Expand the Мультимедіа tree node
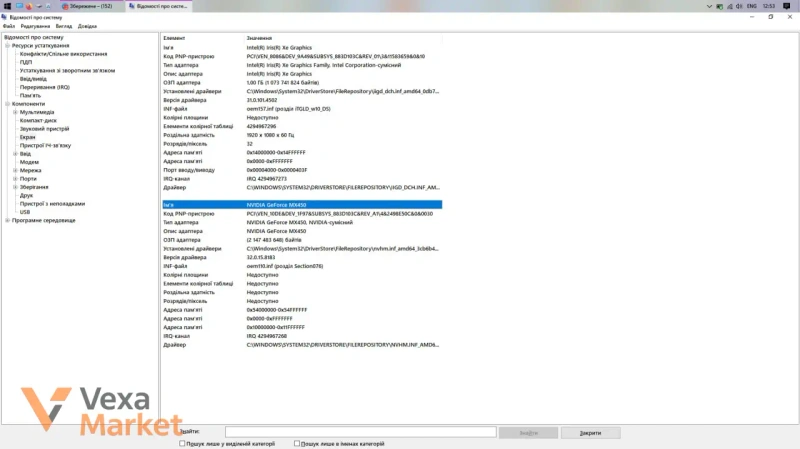The width and height of the screenshot is (800, 449). [15, 112]
